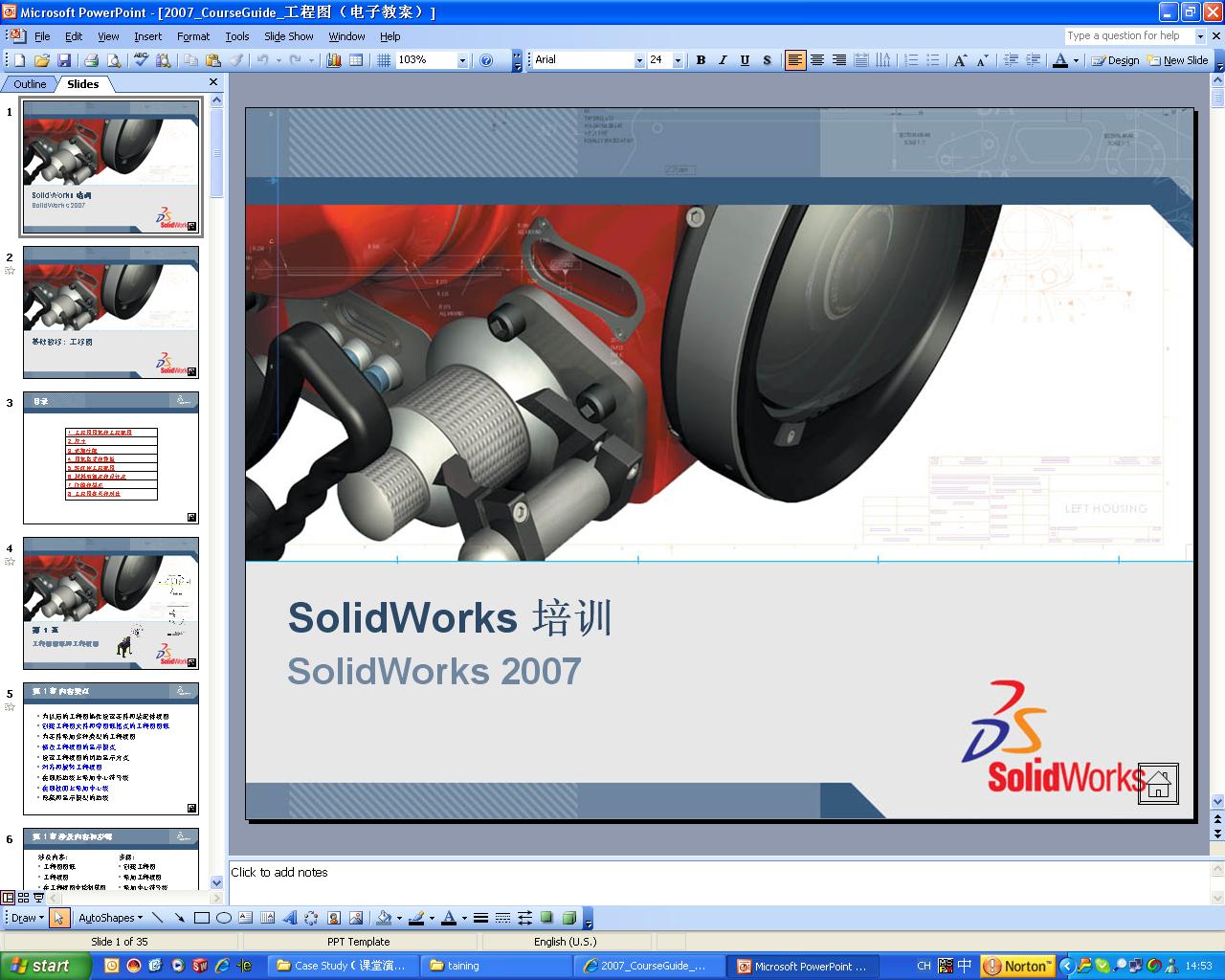Expand the Line Color dropdown arrow
The image size is (1225, 980).
pos(431,918)
